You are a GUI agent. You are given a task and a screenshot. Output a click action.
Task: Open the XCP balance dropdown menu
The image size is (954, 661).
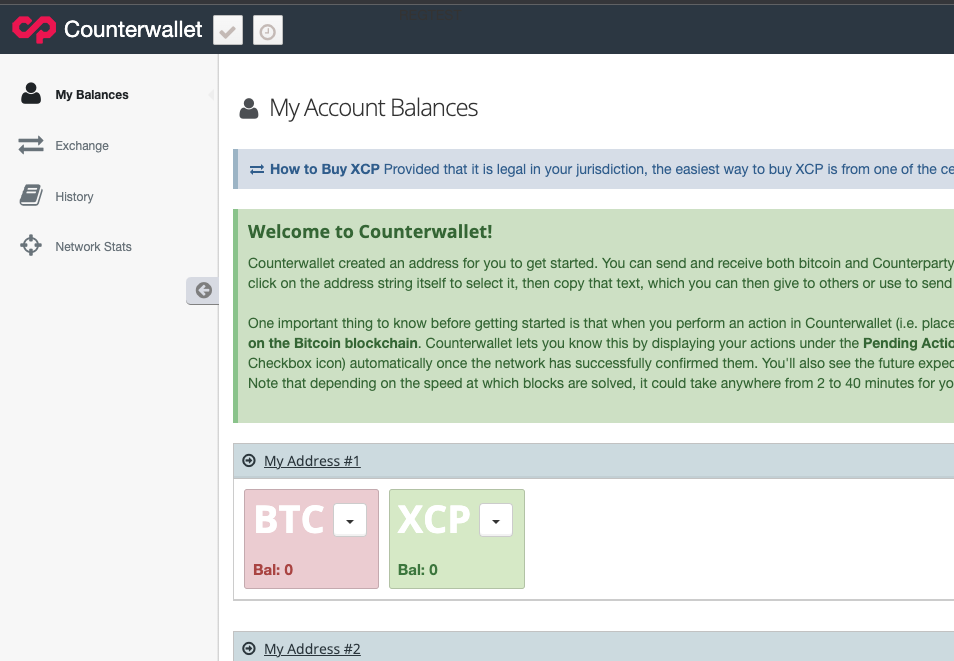point(496,520)
